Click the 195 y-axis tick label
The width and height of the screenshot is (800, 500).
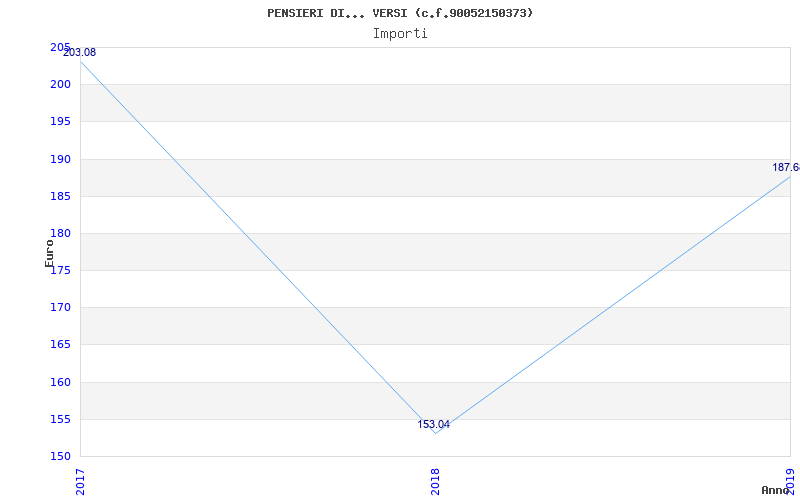click(60, 122)
